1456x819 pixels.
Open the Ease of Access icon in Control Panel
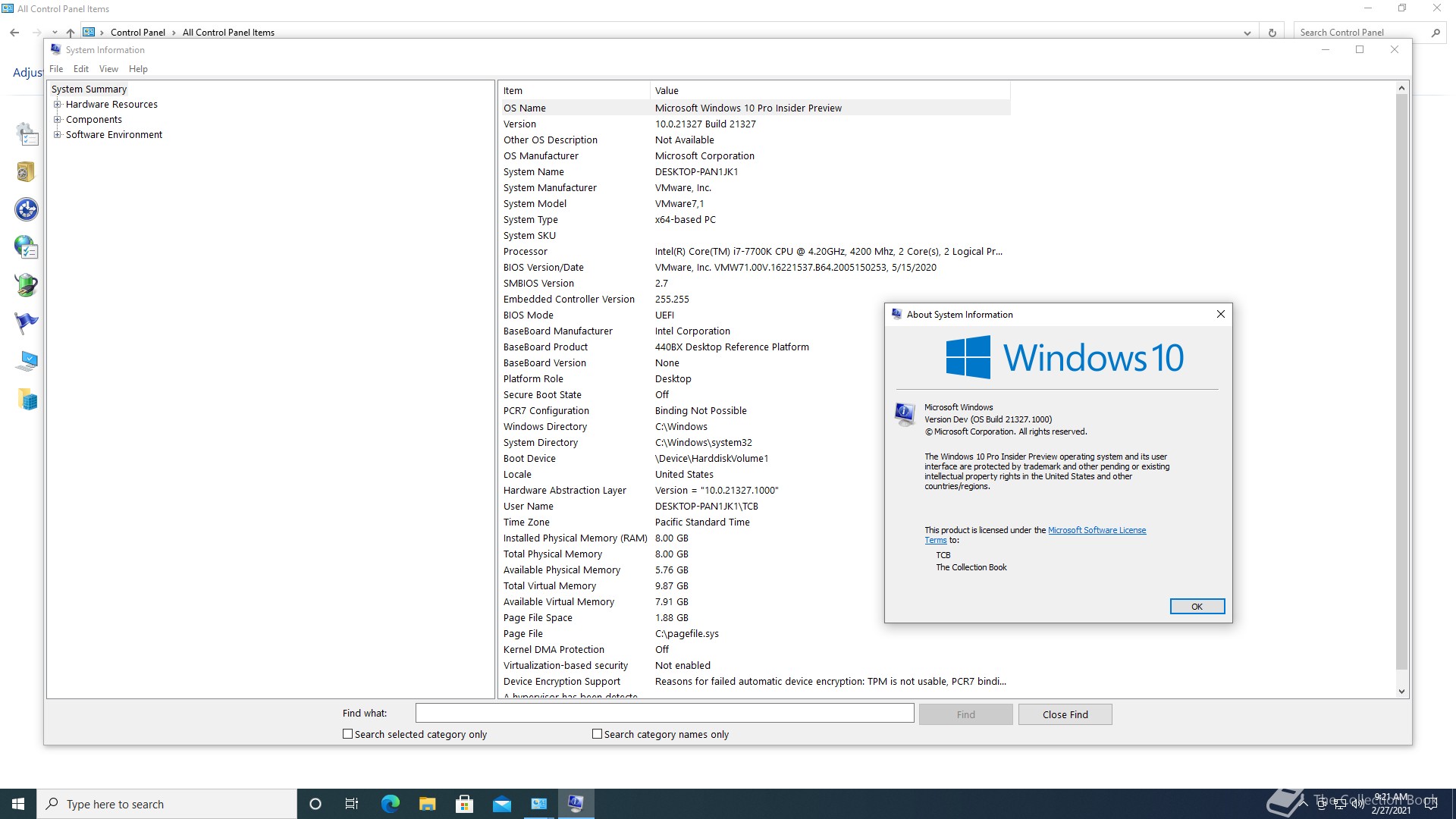27,209
